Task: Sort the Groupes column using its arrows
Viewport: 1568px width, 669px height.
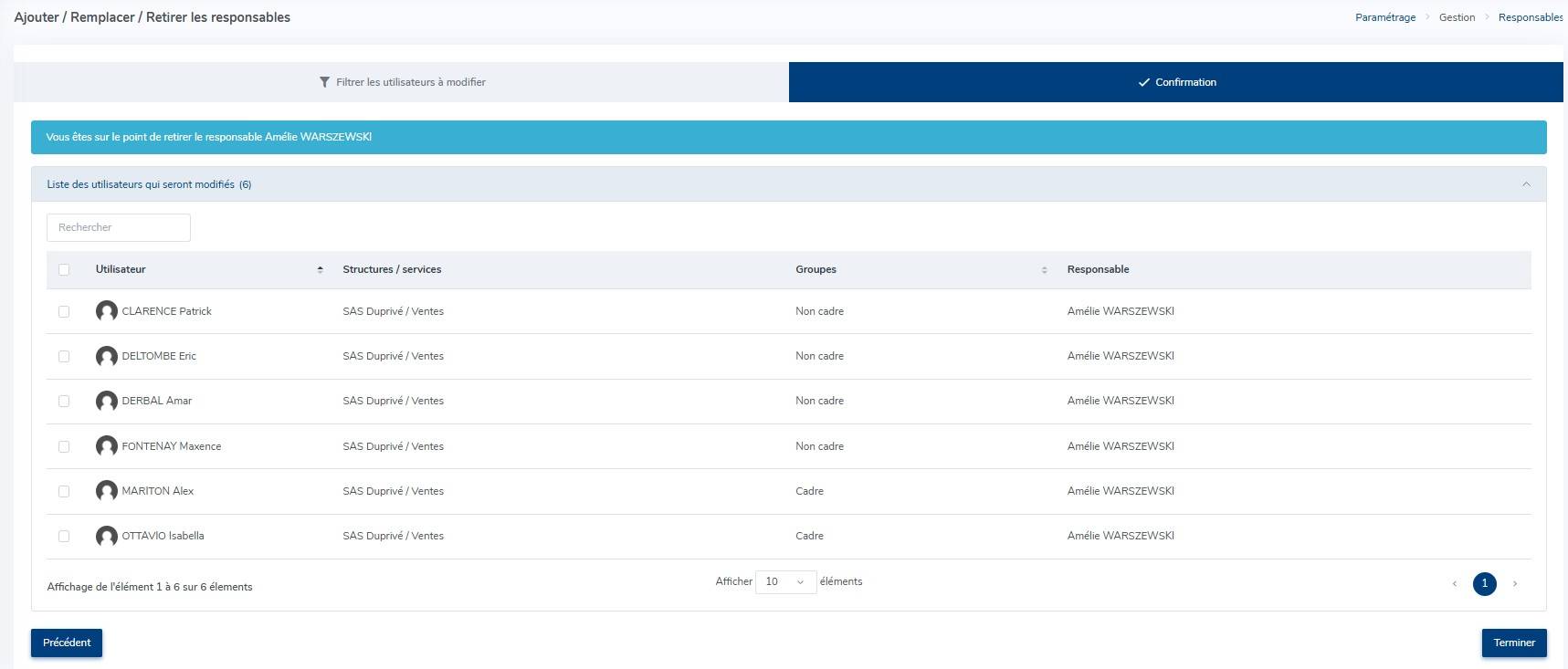Action: pyautogui.click(x=1044, y=270)
